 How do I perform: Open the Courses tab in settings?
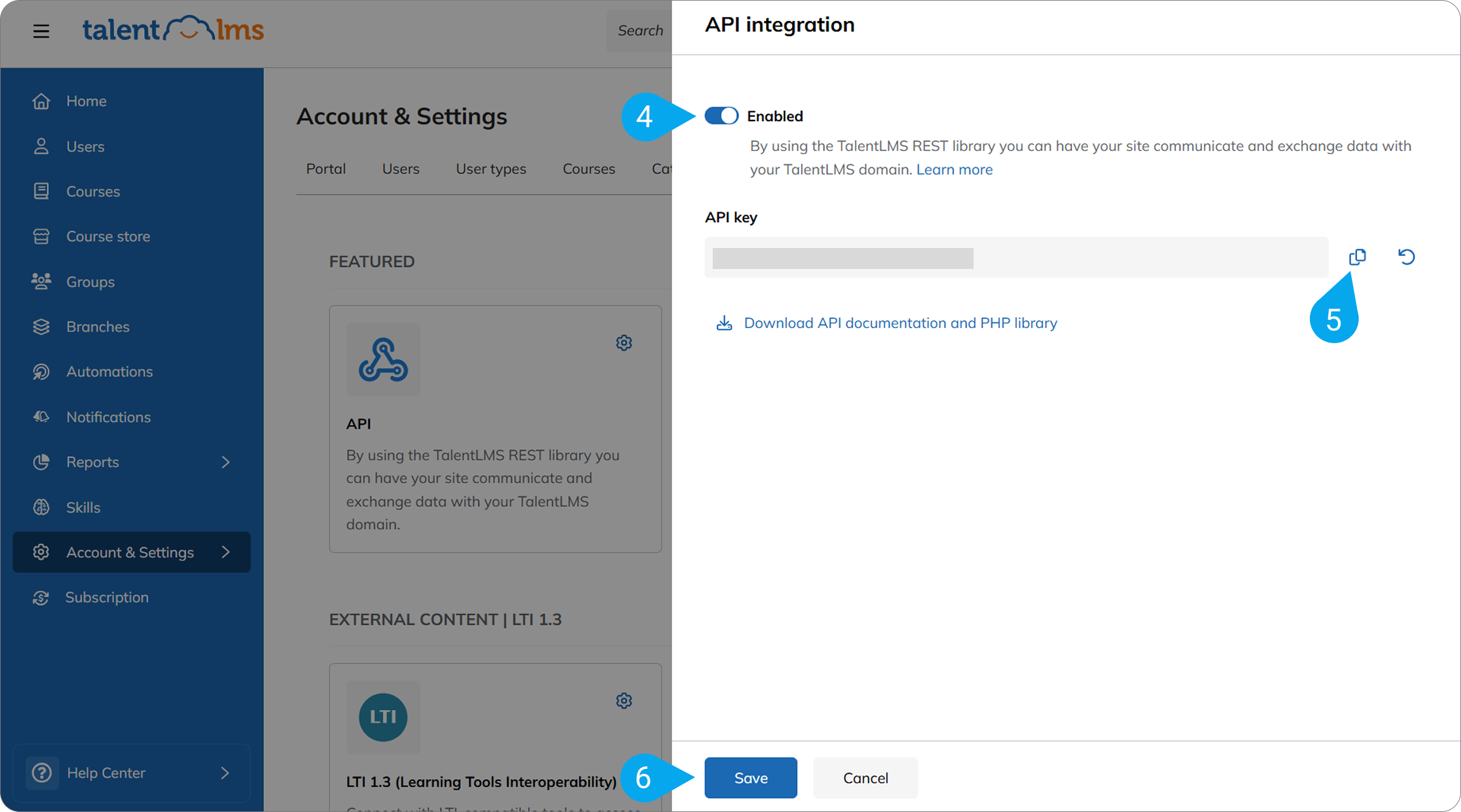(589, 169)
